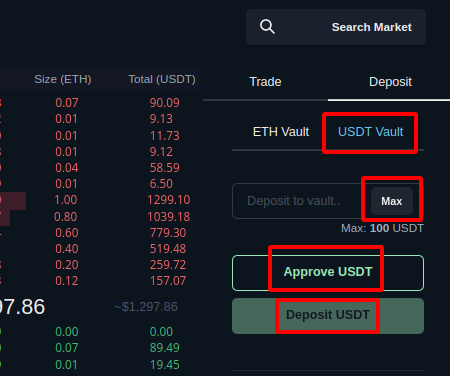This screenshot has width=450, height=376.
Task: Click size 0.20 in the asks
Action: coord(67,265)
